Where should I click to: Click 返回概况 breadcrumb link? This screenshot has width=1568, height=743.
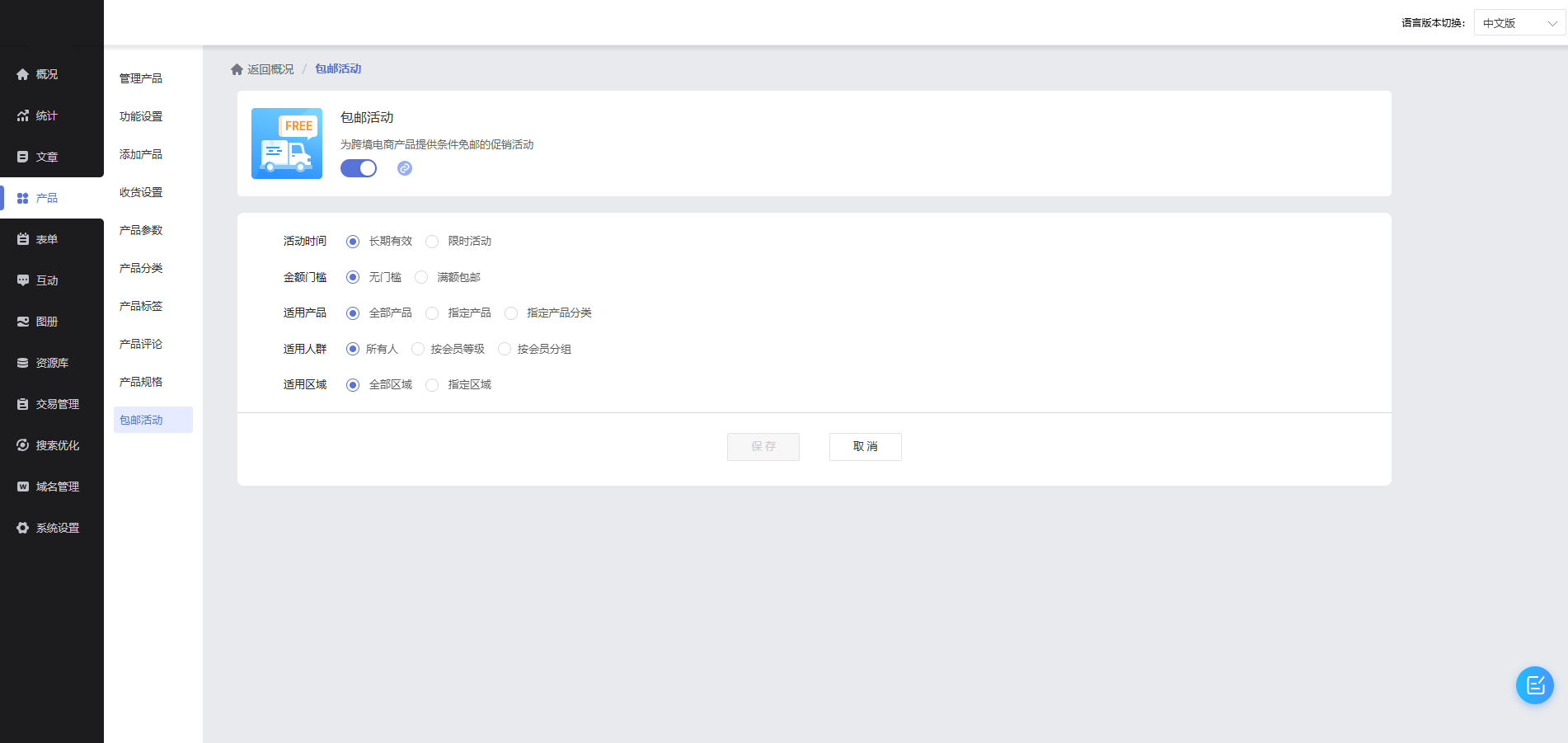270,69
